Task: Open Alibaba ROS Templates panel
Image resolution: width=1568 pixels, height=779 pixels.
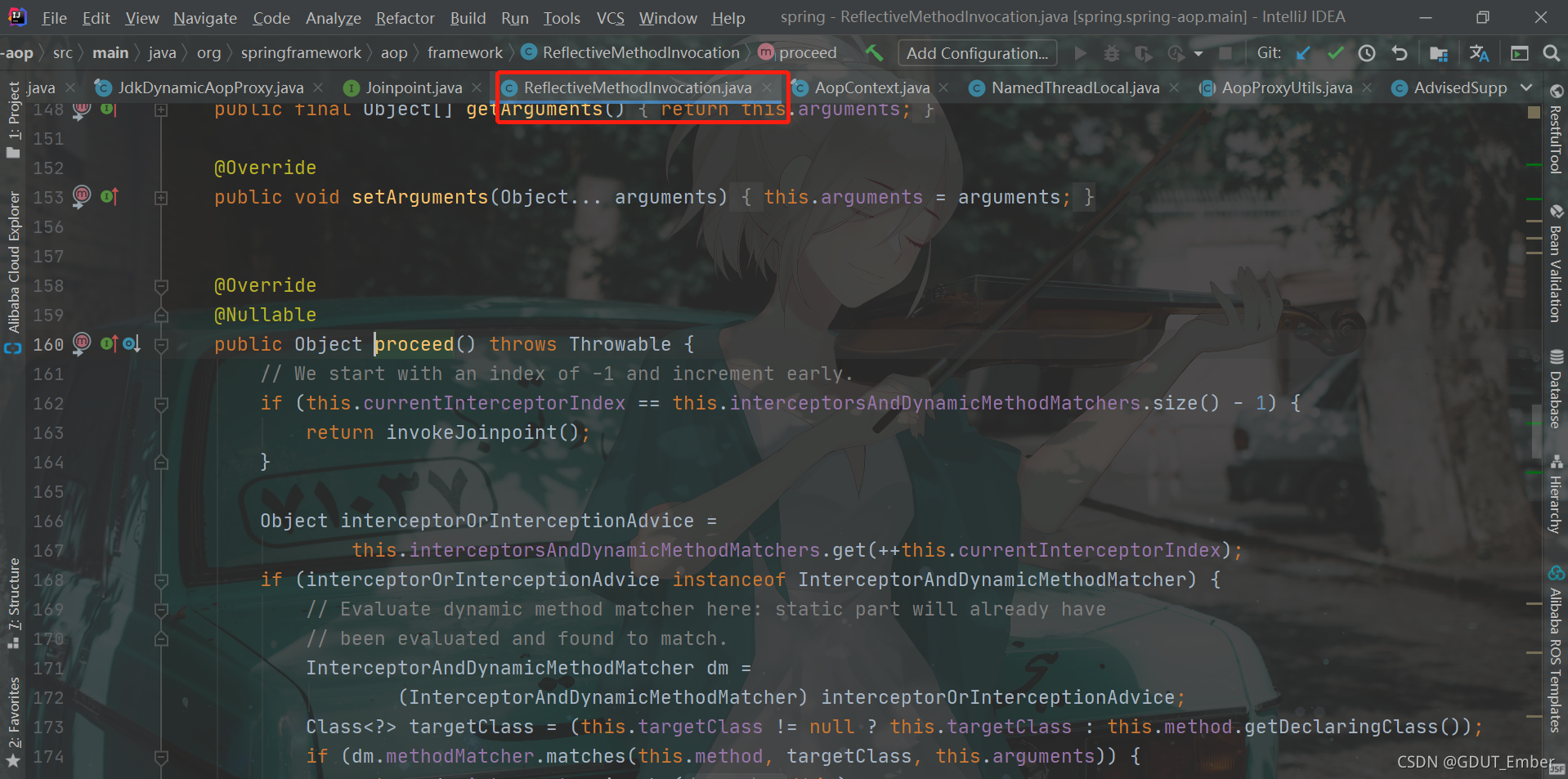Action: tap(1556, 647)
